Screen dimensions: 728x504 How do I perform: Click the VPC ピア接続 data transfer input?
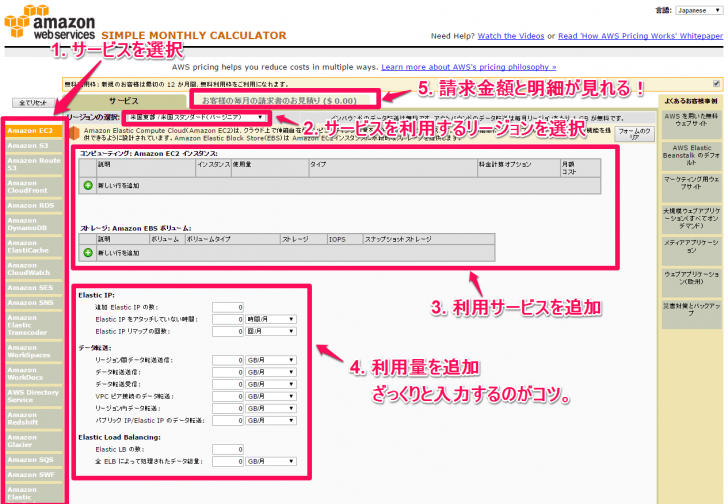pos(228,396)
